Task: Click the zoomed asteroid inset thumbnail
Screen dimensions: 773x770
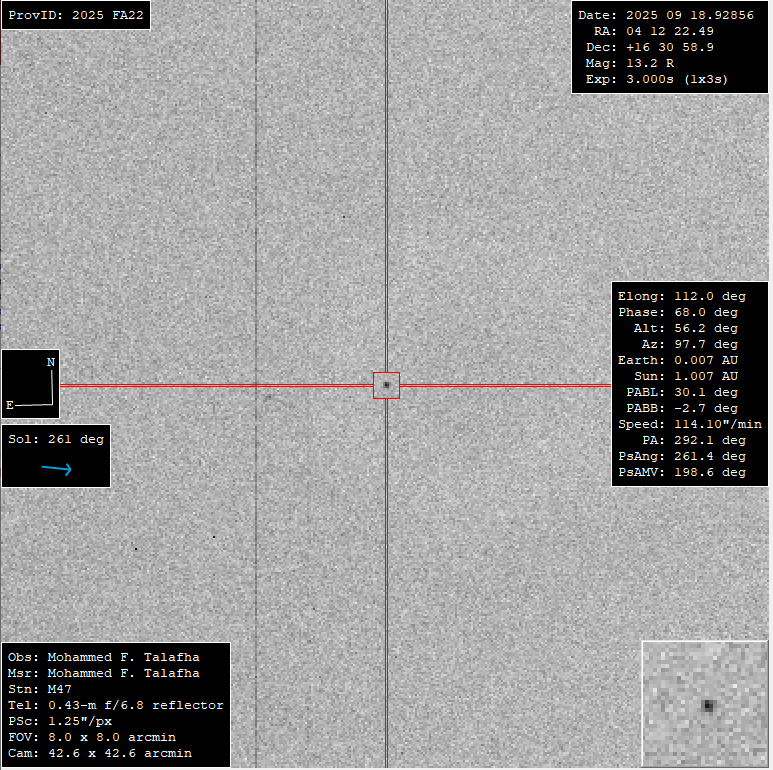Action: click(x=706, y=704)
